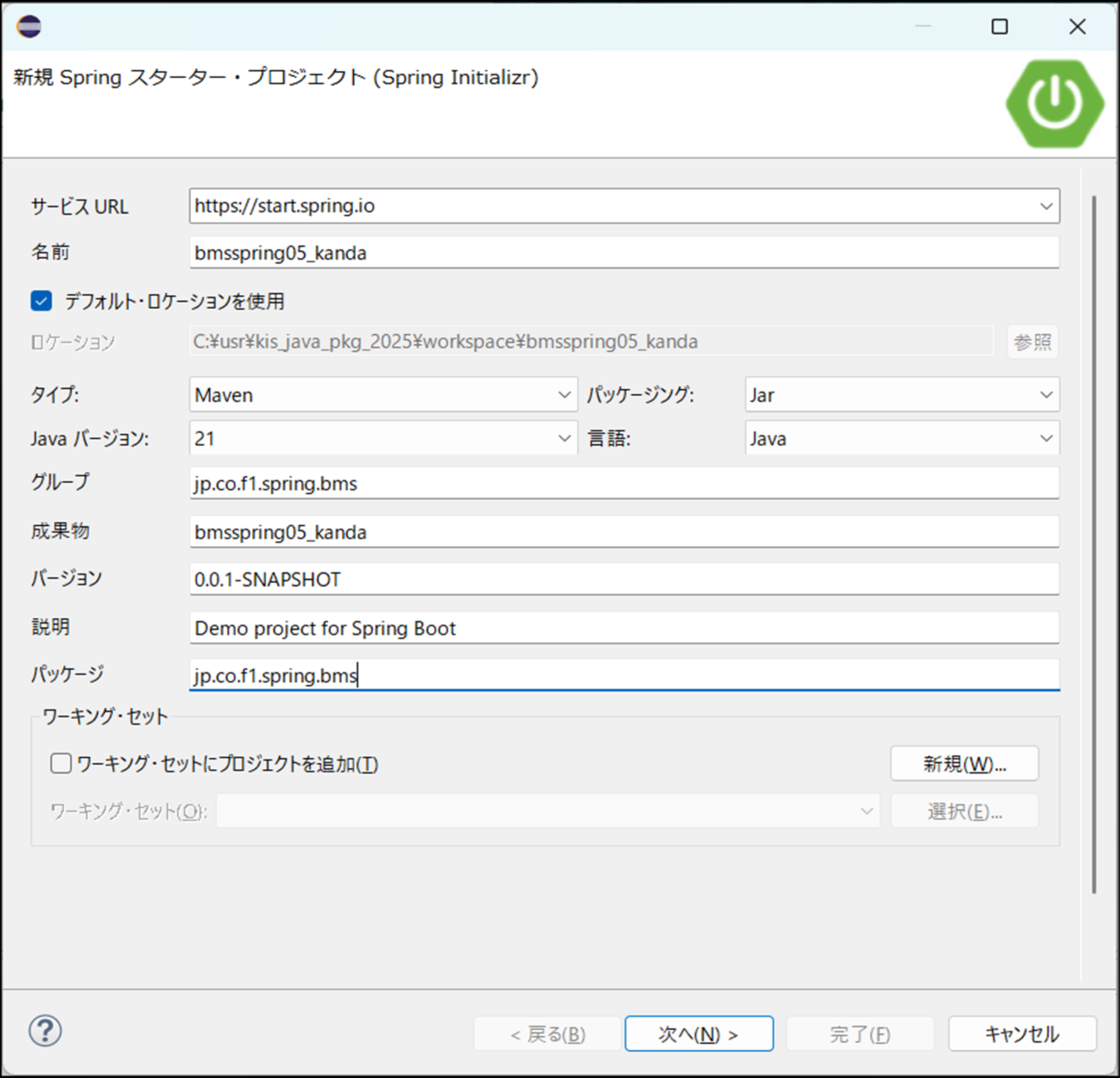
Task: Close the Spring Starter Project dialog
Action: click(1077, 26)
